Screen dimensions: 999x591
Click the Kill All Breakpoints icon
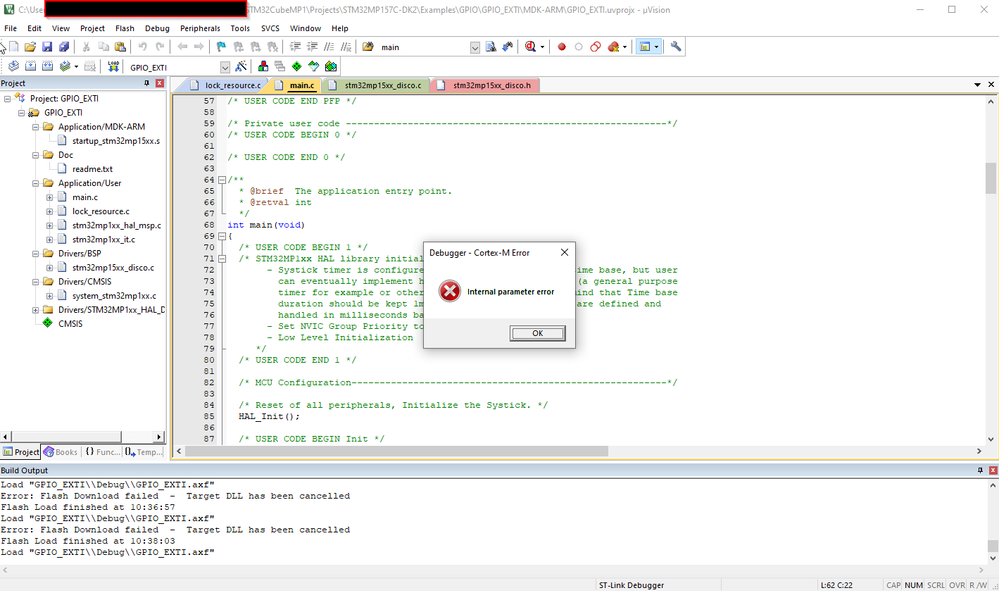point(613,47)
